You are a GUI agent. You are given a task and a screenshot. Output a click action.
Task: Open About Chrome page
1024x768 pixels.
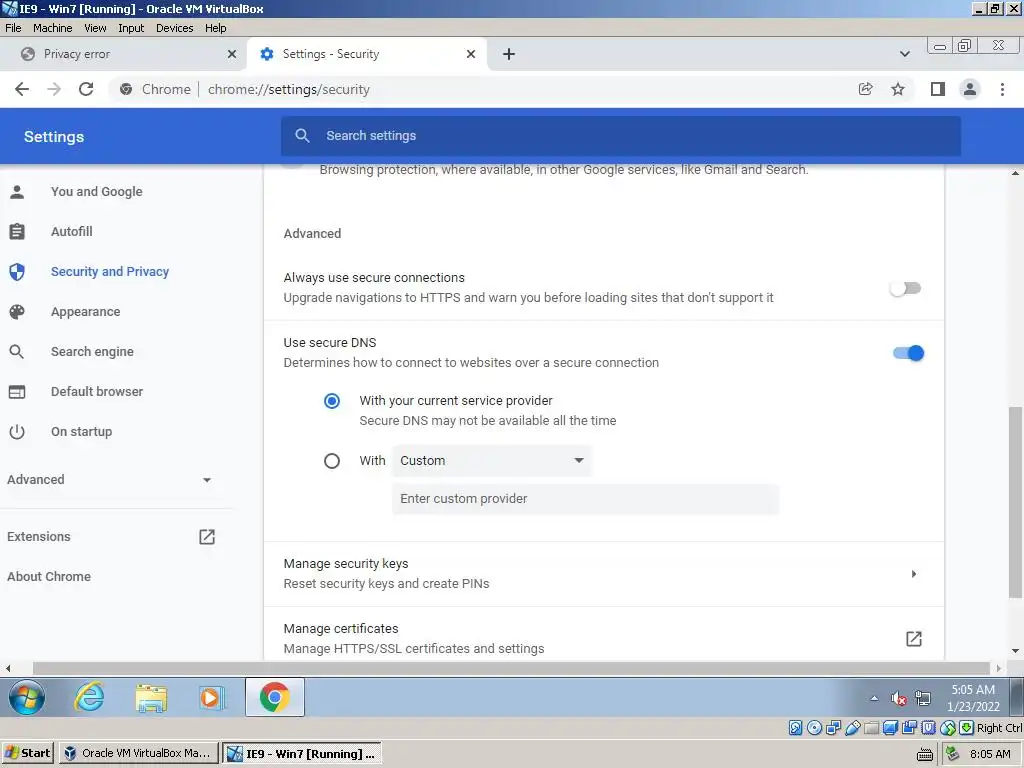tap(49, 577)
